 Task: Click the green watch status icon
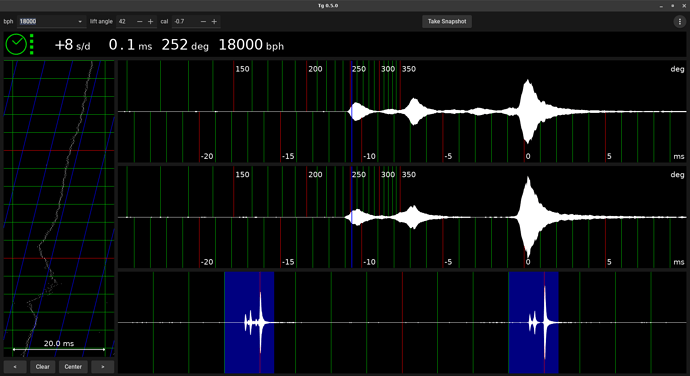tap(16, 44)
